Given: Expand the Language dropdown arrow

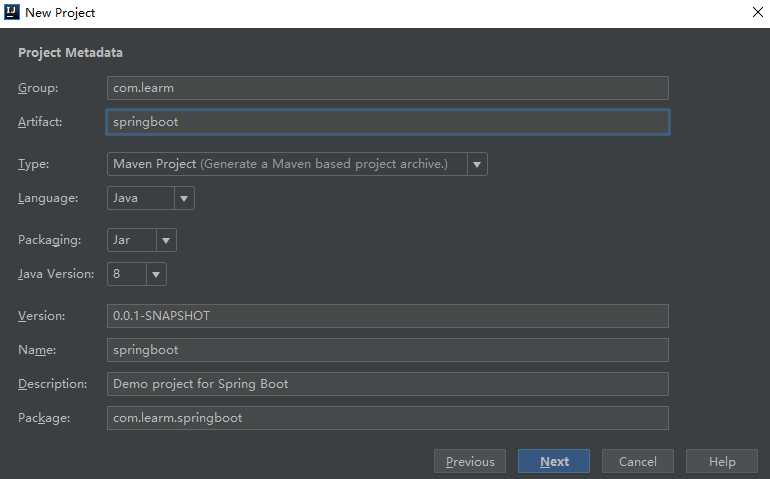Looking at the screenshot, I should (184, 198).
